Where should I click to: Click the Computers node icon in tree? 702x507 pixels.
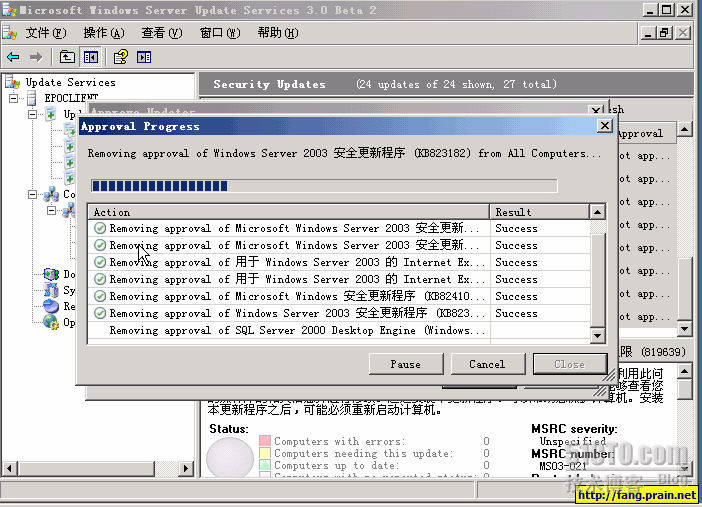coord(51,194)
